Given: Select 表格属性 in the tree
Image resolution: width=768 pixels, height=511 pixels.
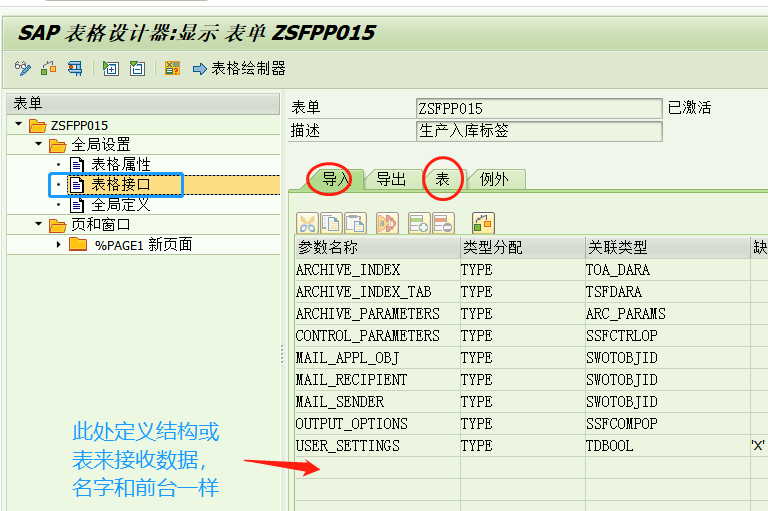Looking at the screenshot, I should click(x=120, y=165).
